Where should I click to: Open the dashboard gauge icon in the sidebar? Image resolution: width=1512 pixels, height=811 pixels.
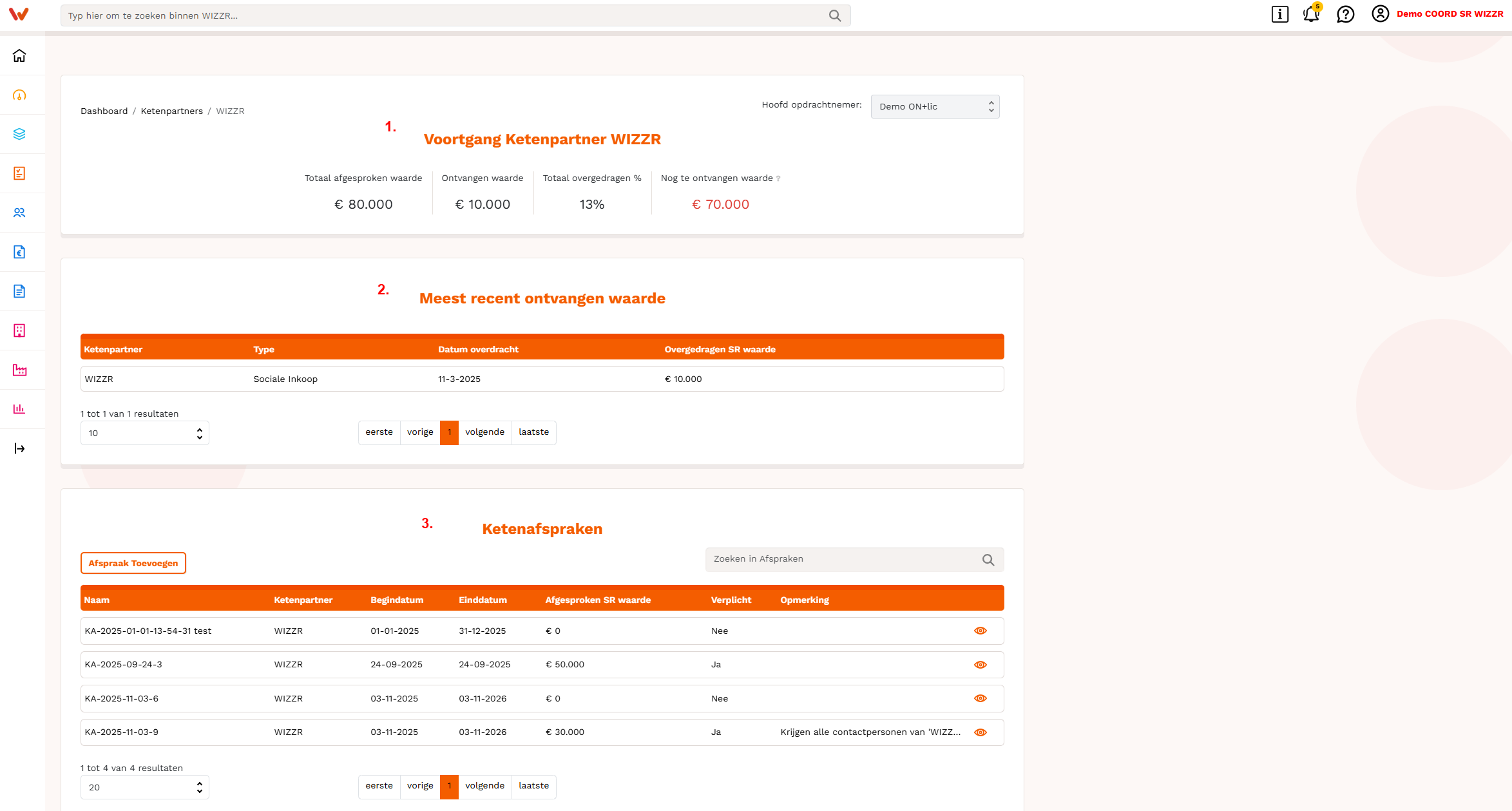tap(19, 95)
